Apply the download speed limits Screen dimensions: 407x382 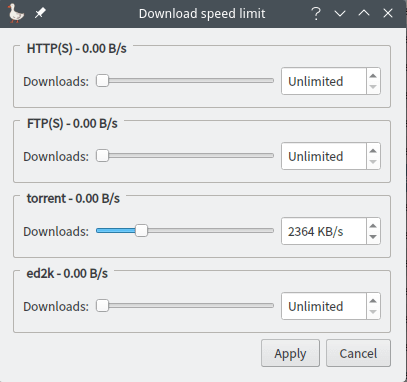(x=290, y=353)
